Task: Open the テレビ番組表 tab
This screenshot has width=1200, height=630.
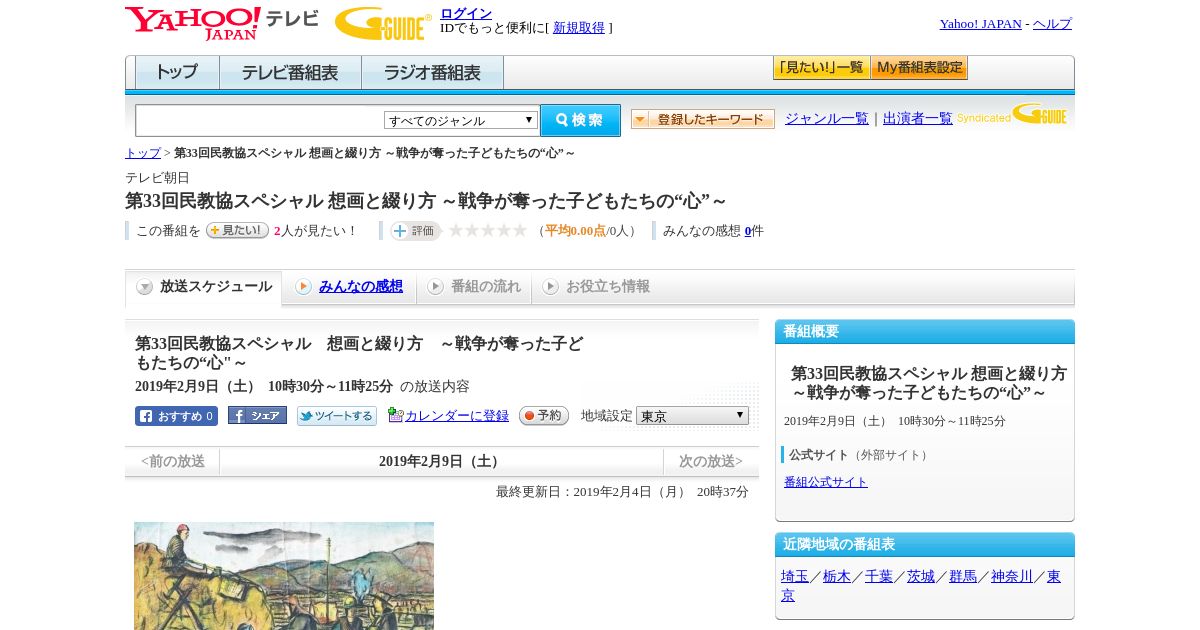Action: pos(290,72)
